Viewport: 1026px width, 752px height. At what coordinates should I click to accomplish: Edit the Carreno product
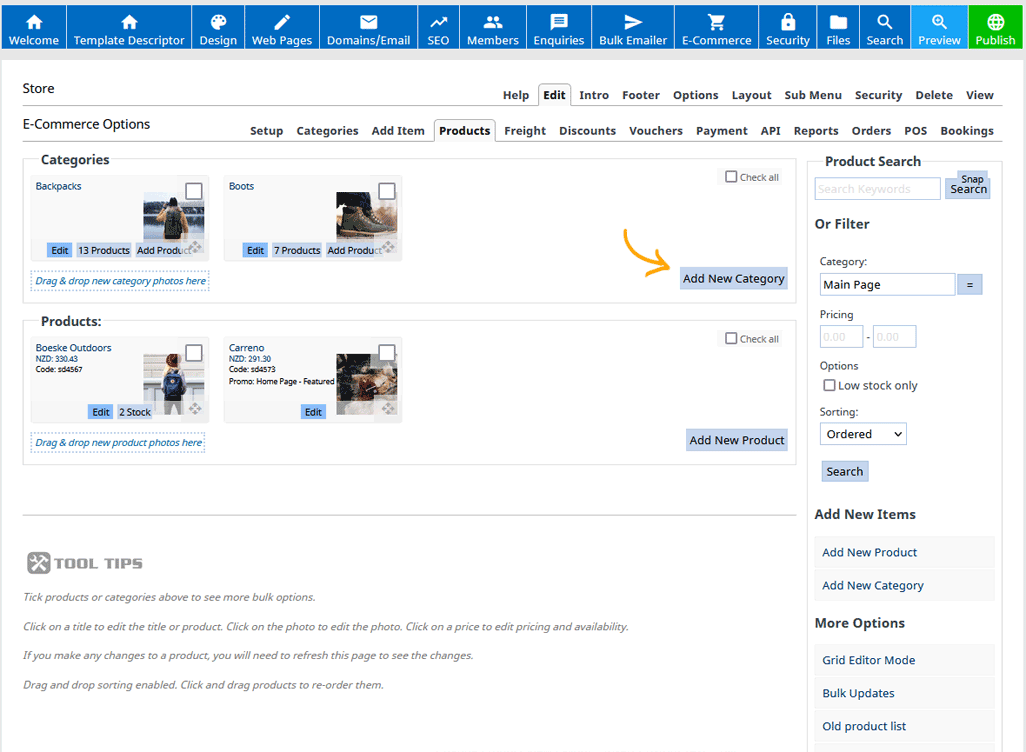(x=313, y=412)
